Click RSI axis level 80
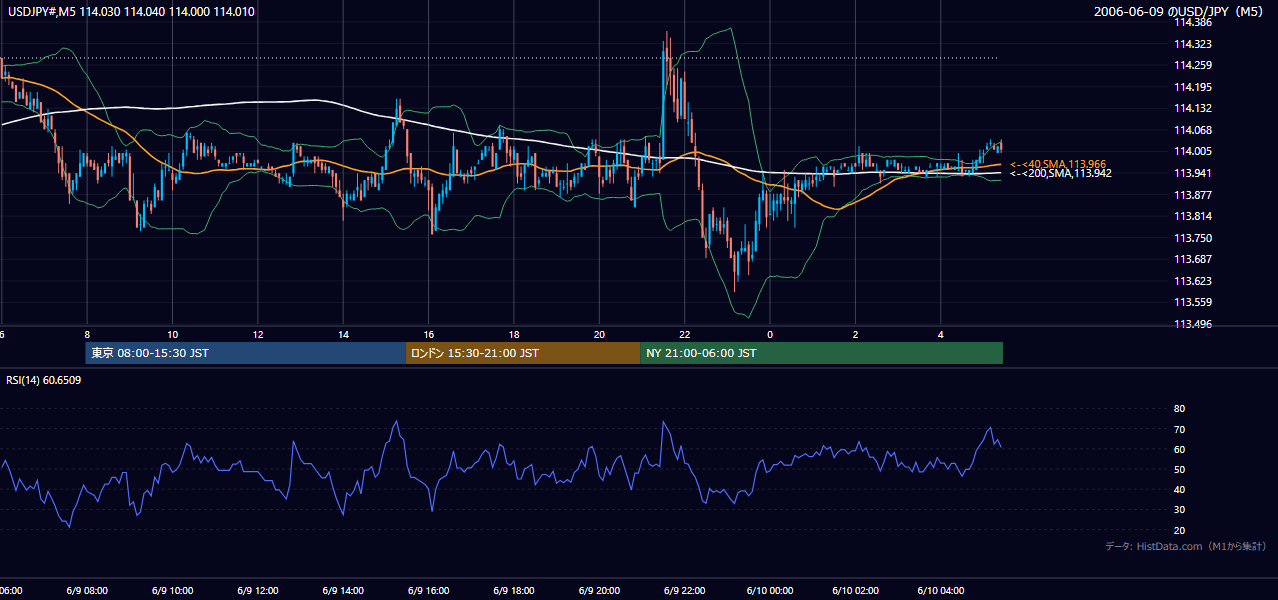 [1179, 409]
